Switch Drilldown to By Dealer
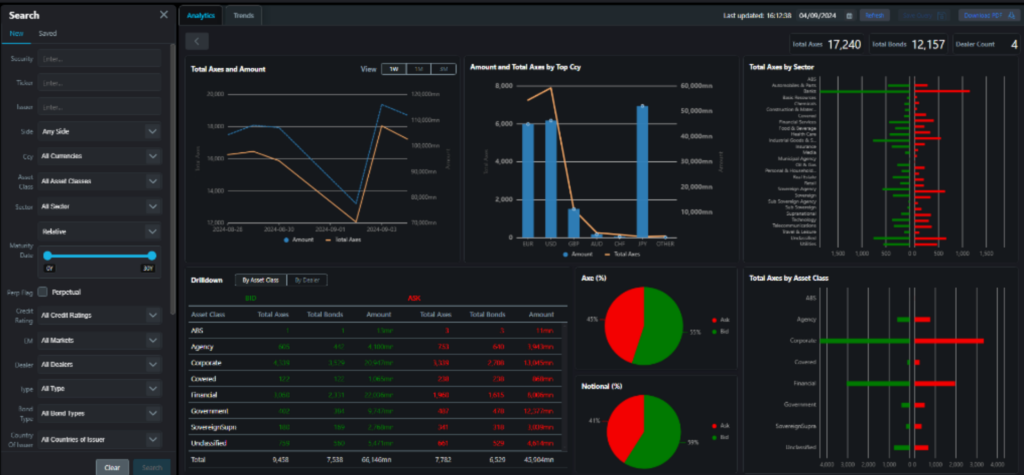This screenshot has width=1024, height=475. click(x=307, y=280)
